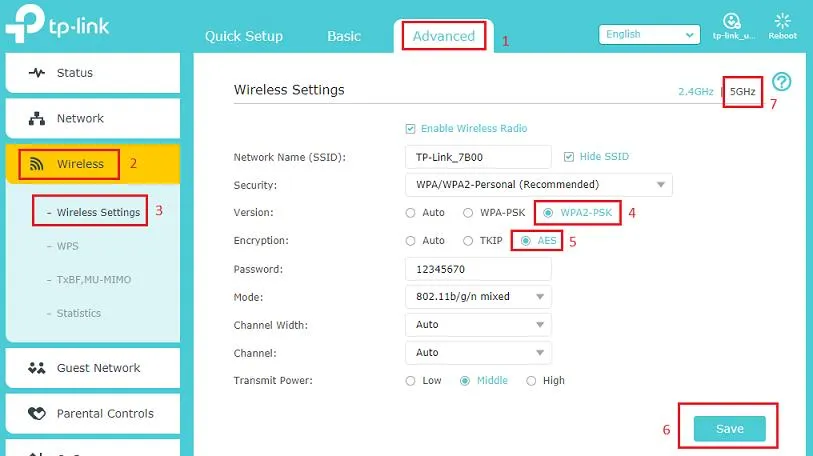This screenshot has height=456, width=813.
Task: Open Wireless Settings submenu item
Action: tap(98, 213)
